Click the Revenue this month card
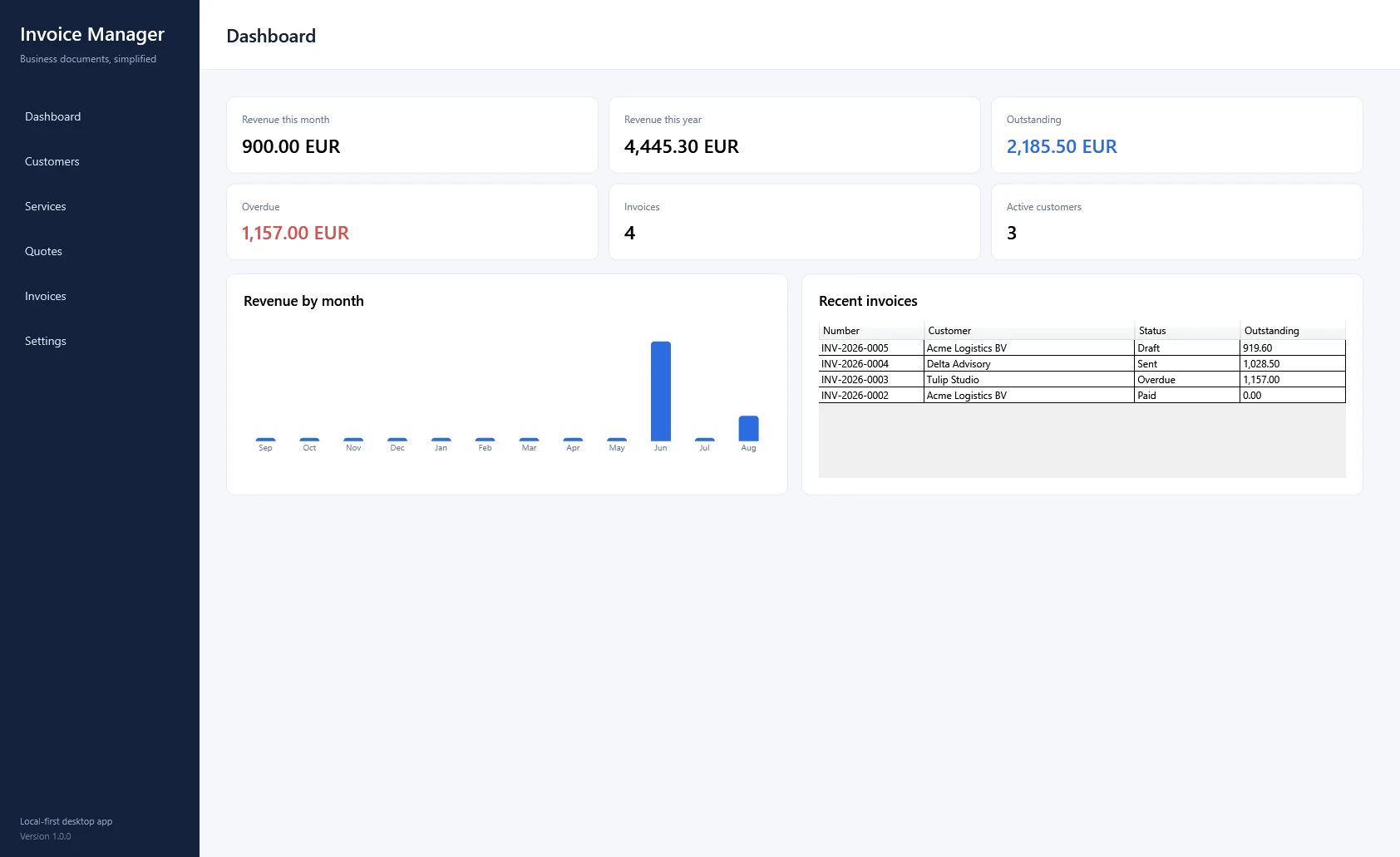The width and height of the screenshot is (1400, 857). click(x=412, y=135)
